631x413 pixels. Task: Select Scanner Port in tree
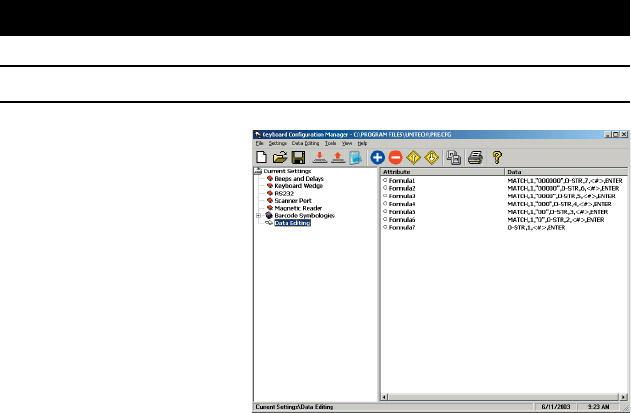click(293, 200)
